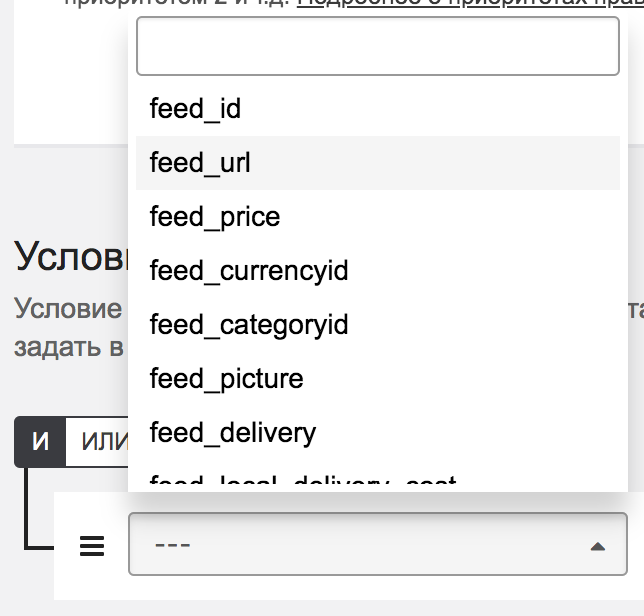This screenshot has width=644, height=616.
Task: Click the caret arrow in the select box
Action: 597,546
